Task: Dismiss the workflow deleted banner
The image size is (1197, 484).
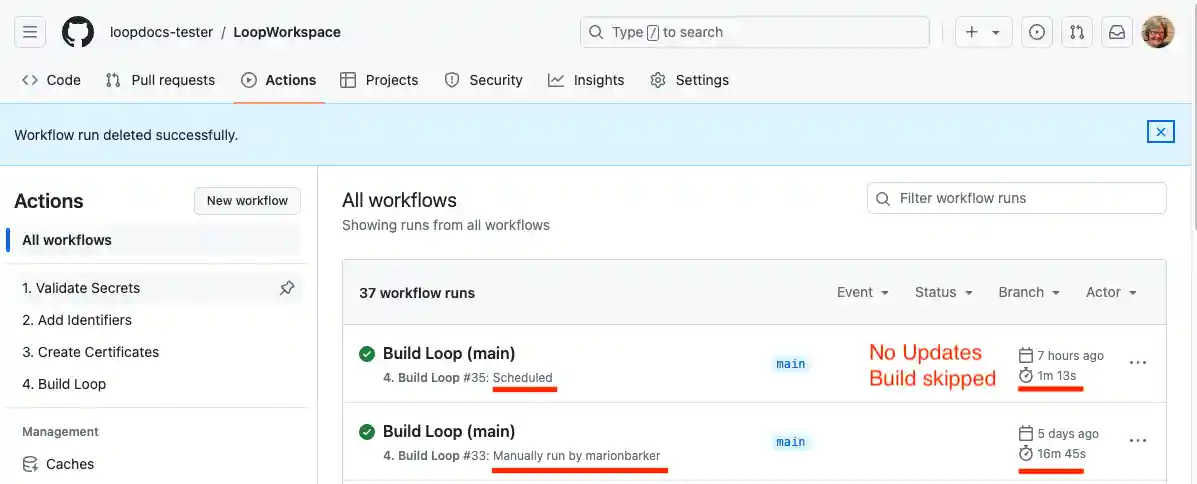Action: (1160, 132)
